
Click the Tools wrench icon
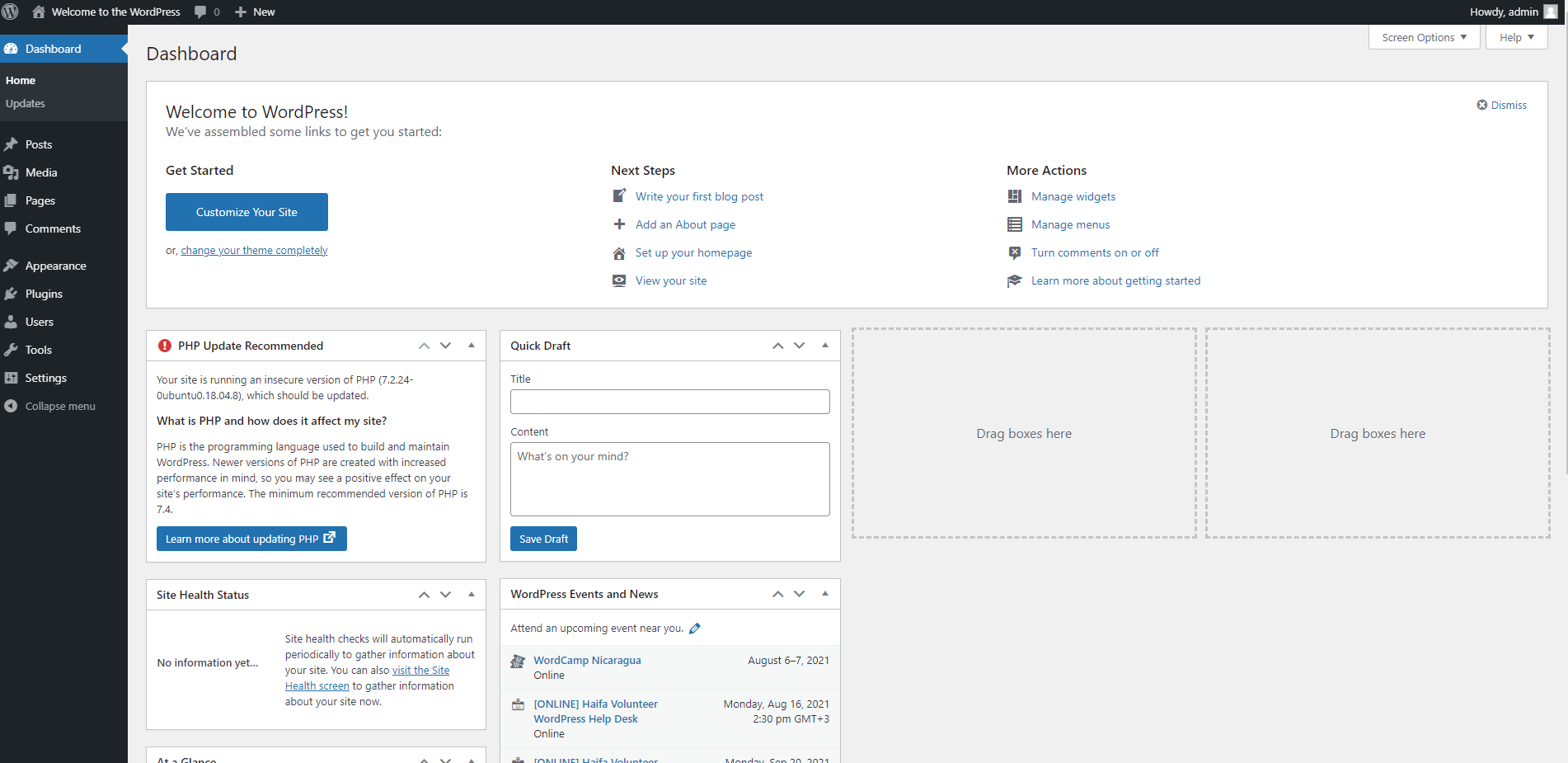[x=11, y=350]
